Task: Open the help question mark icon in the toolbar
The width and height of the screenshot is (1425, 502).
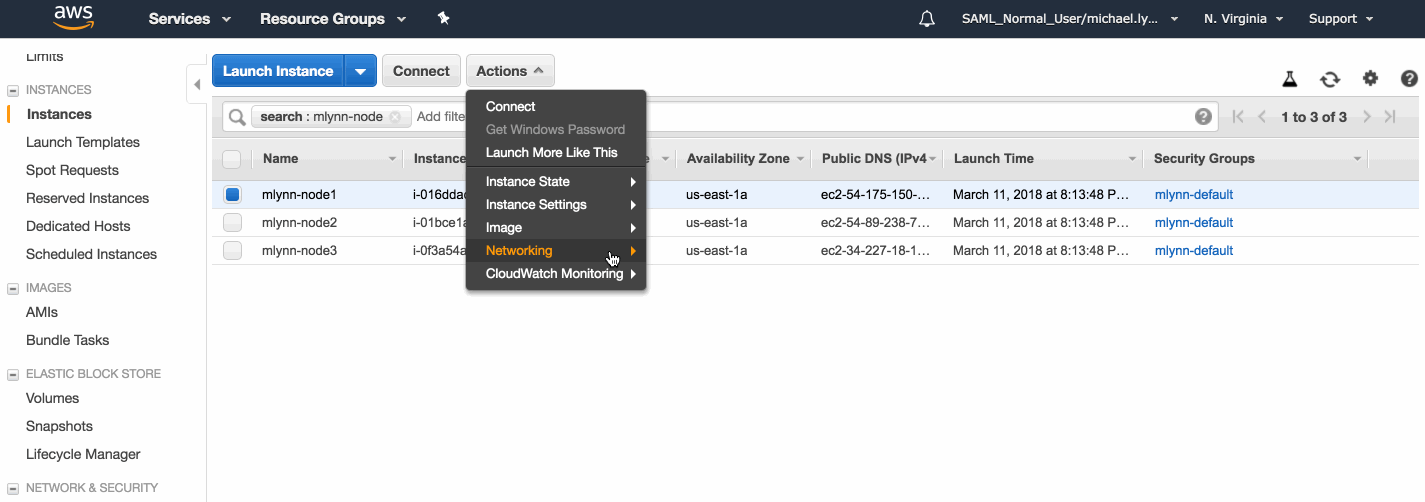Action: (x=1409, y=79)
